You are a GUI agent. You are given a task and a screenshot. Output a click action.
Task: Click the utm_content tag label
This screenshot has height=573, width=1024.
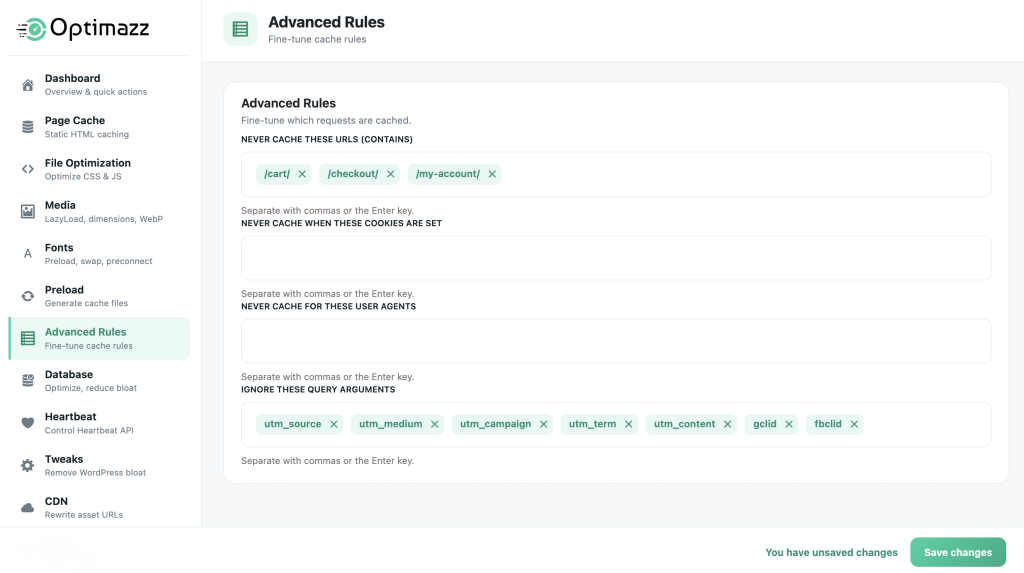[684, 424]
